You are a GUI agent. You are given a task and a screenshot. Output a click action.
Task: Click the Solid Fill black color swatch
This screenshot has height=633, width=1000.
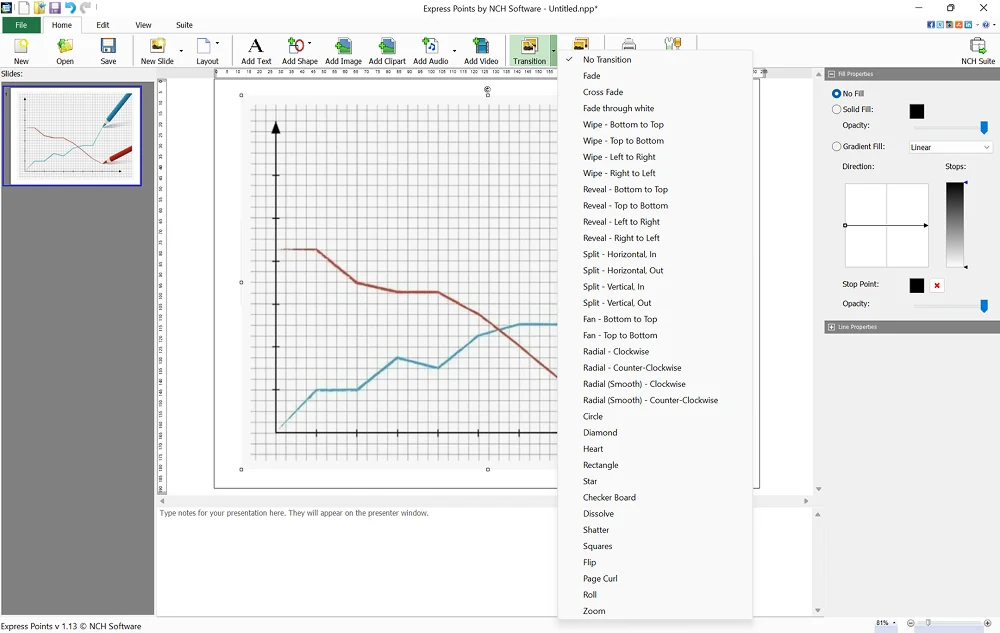click(917, 112)
